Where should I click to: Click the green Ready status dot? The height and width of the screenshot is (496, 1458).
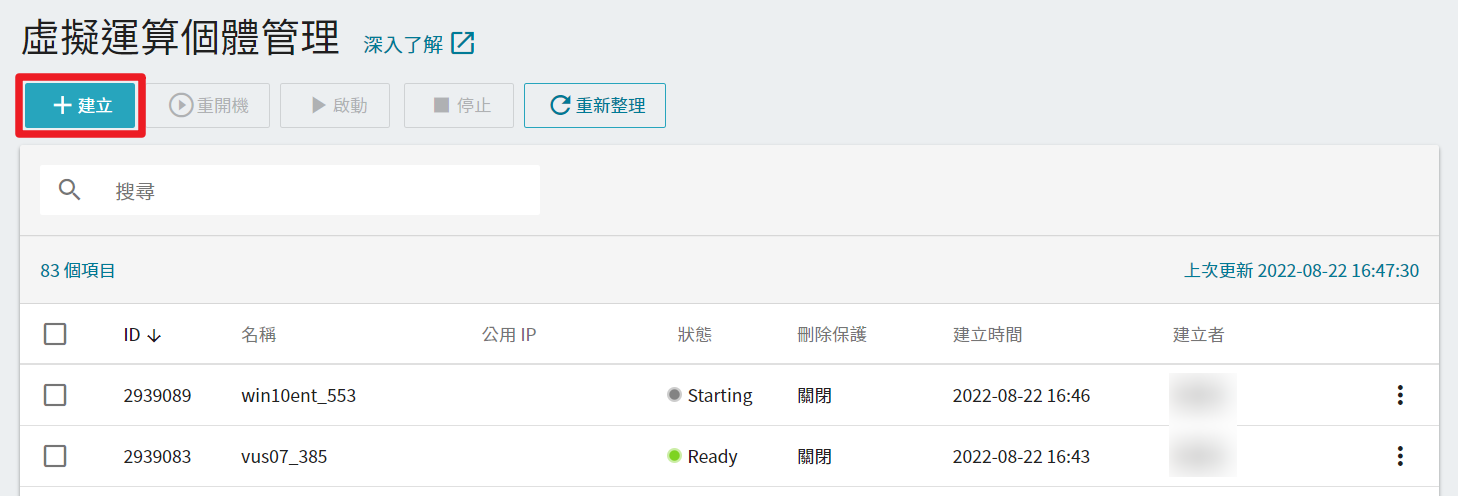pyautogui.click(x=674, y=456)
